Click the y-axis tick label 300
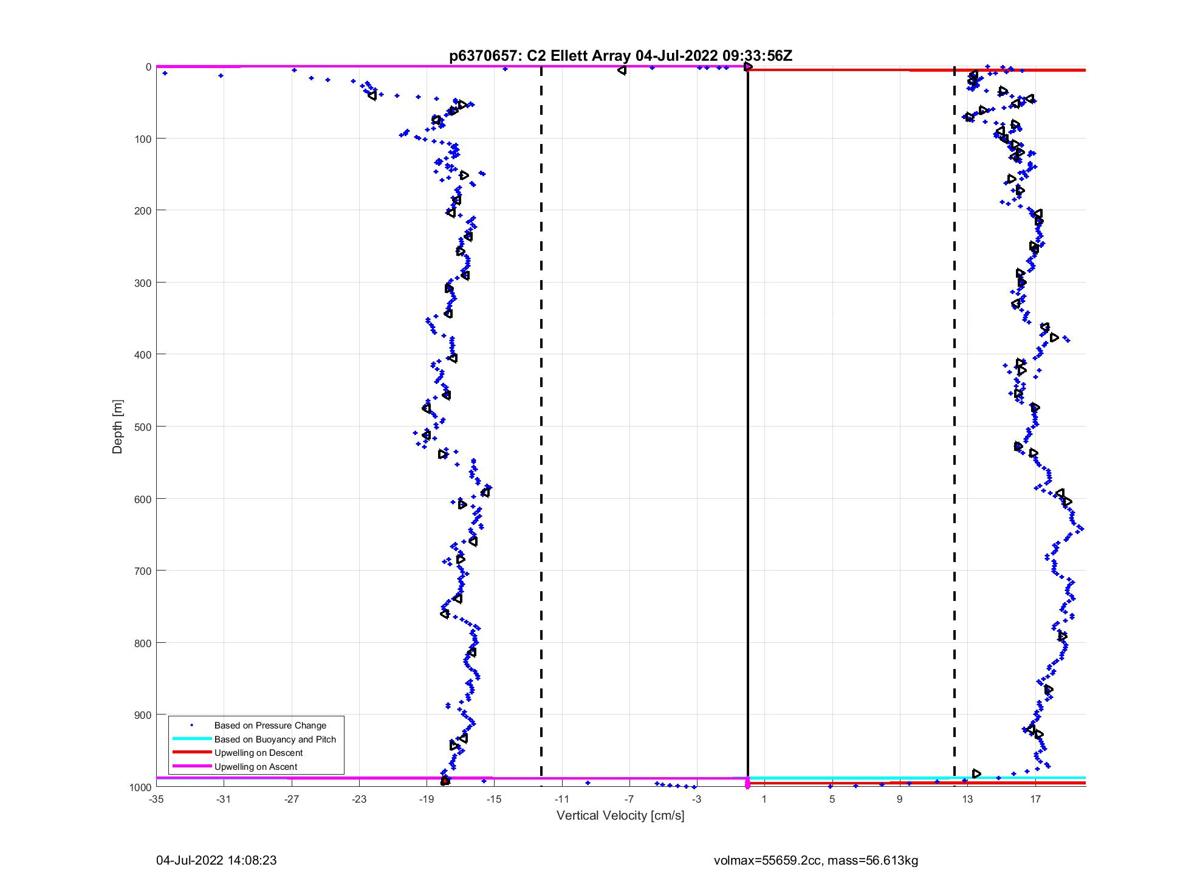This screenshot has width=1200, height=885. pos(141,282)
